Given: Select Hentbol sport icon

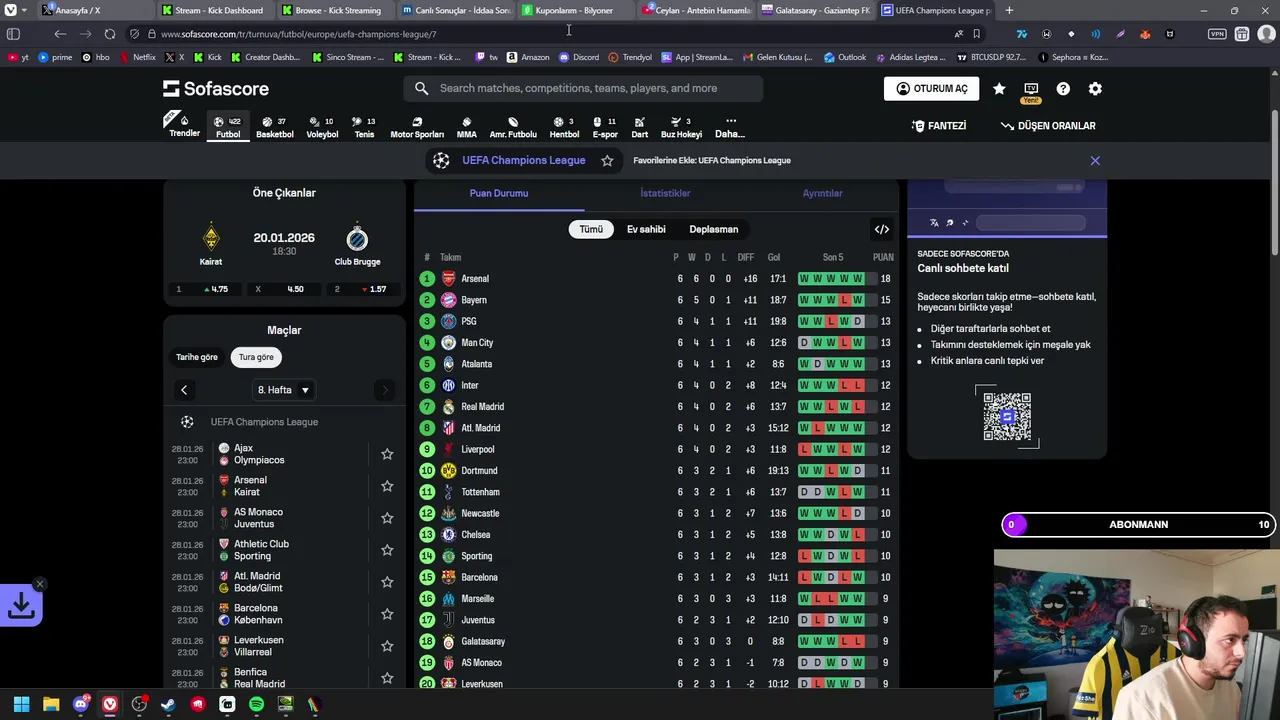Looking at the screenshot, I should click(x=564, y=127).
